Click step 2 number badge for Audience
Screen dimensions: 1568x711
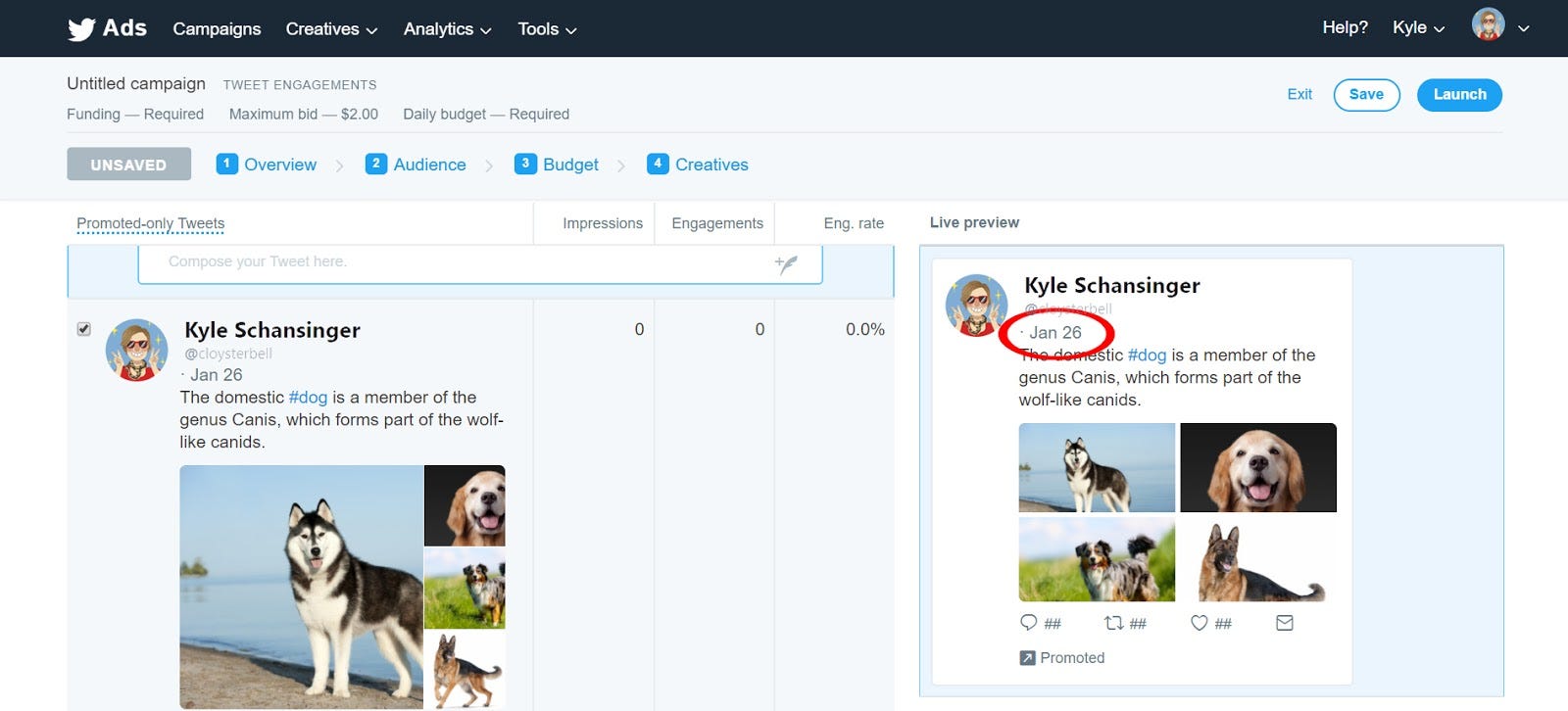[375, 164]
